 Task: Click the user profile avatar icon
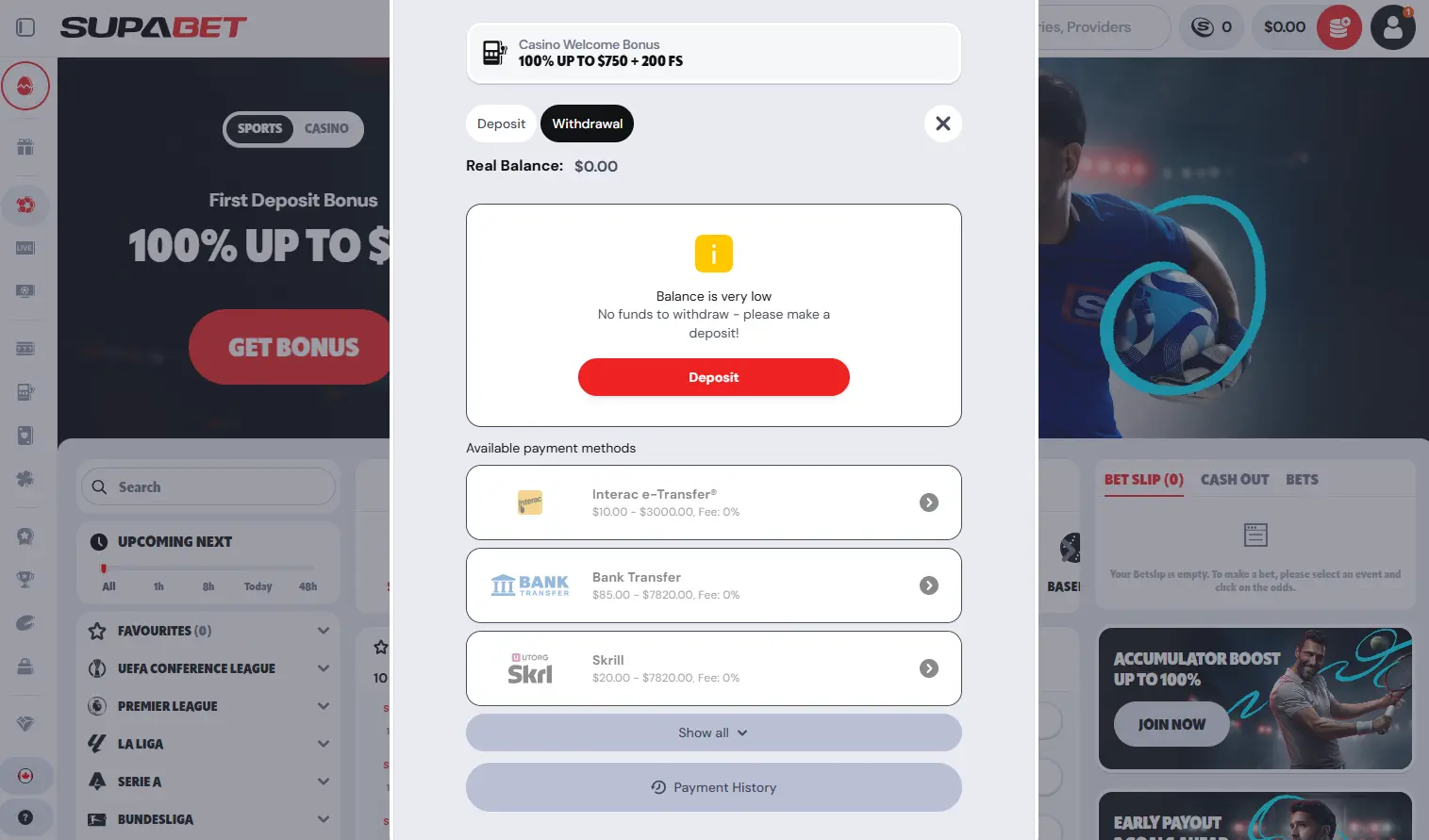[x=1392, y=27]
